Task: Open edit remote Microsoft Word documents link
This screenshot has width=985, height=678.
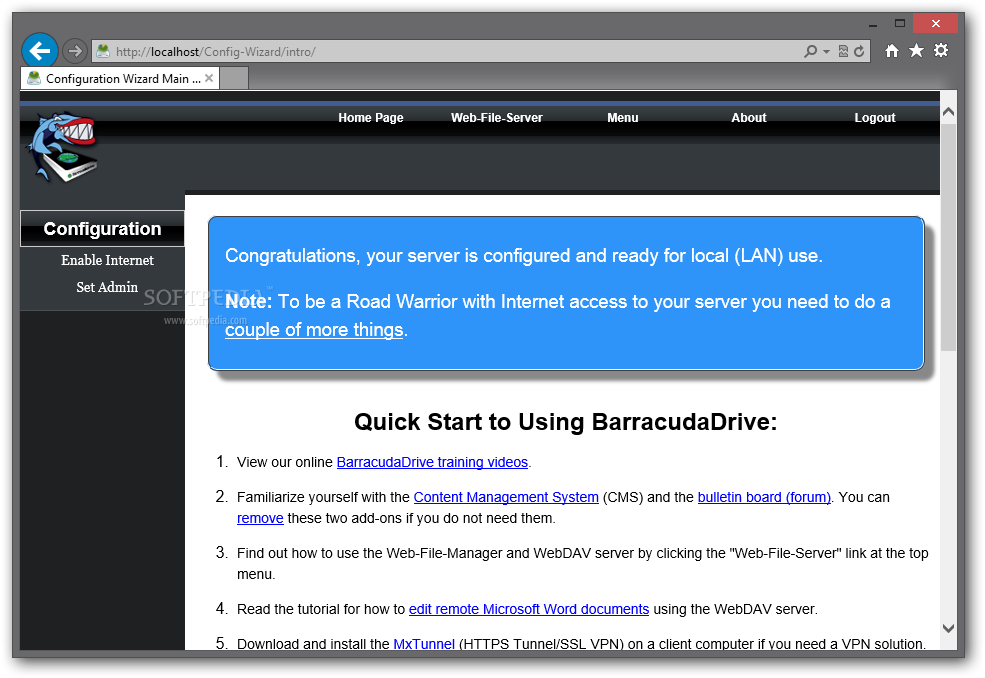Action: 529,609
